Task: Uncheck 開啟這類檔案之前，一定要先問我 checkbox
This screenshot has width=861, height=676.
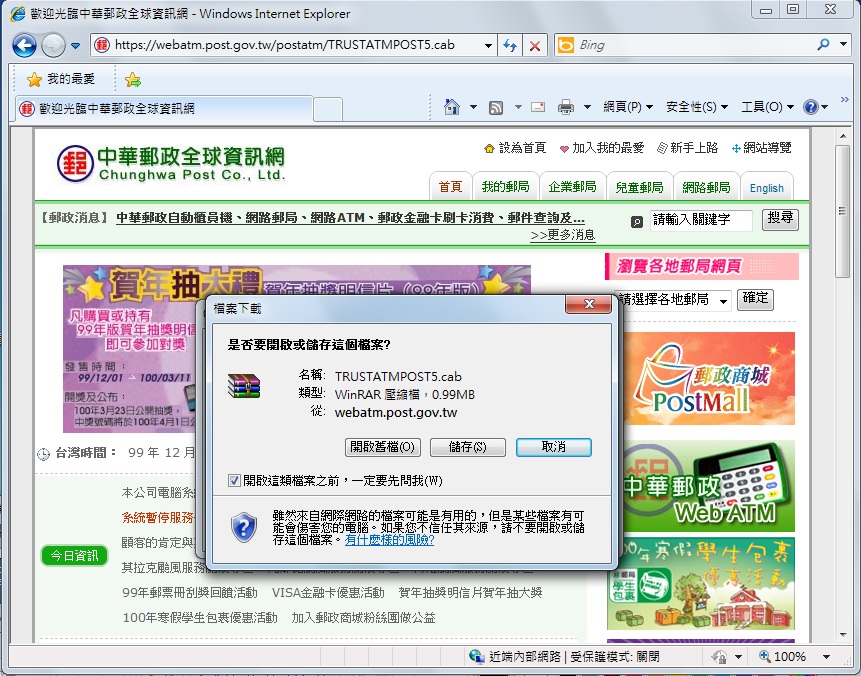Action: (x=234, y=481)
